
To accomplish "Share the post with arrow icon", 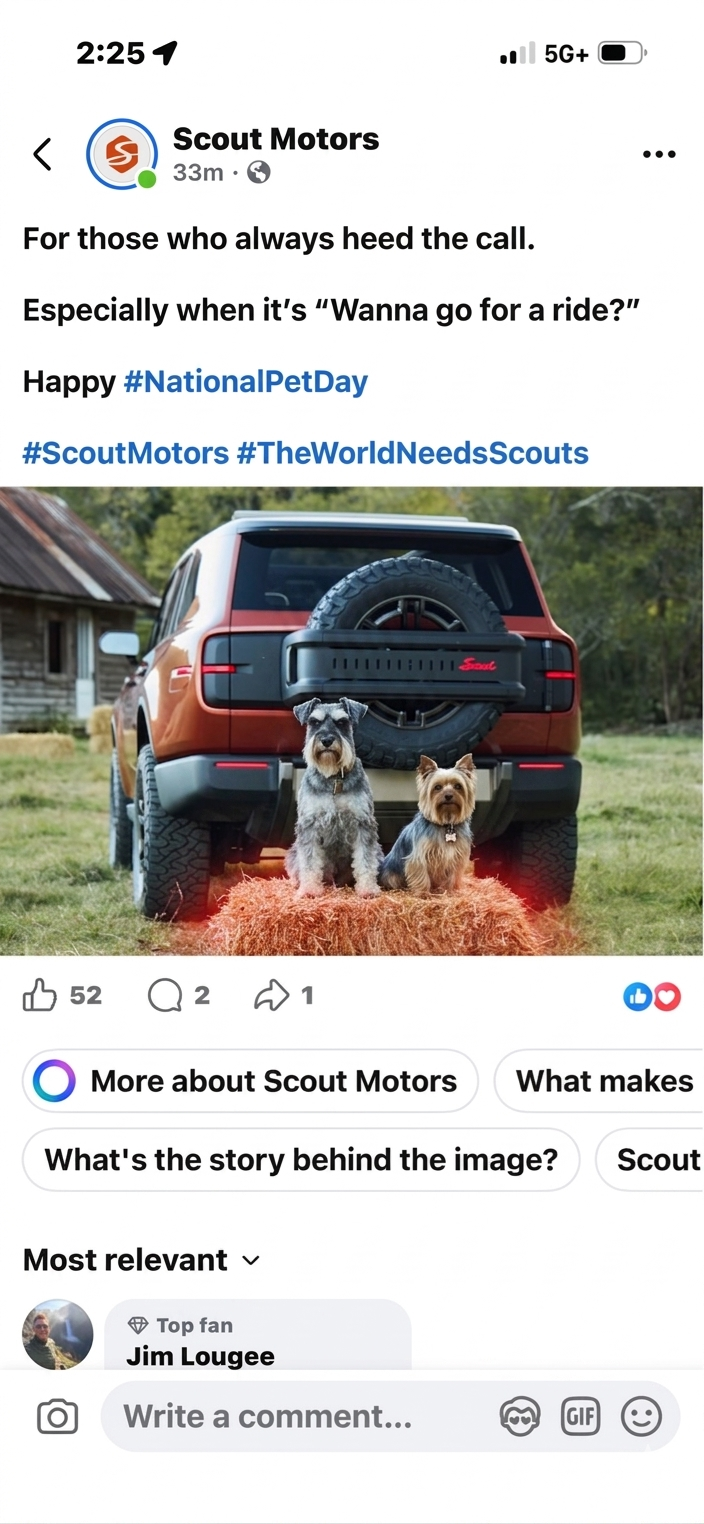I will point(271,995).
